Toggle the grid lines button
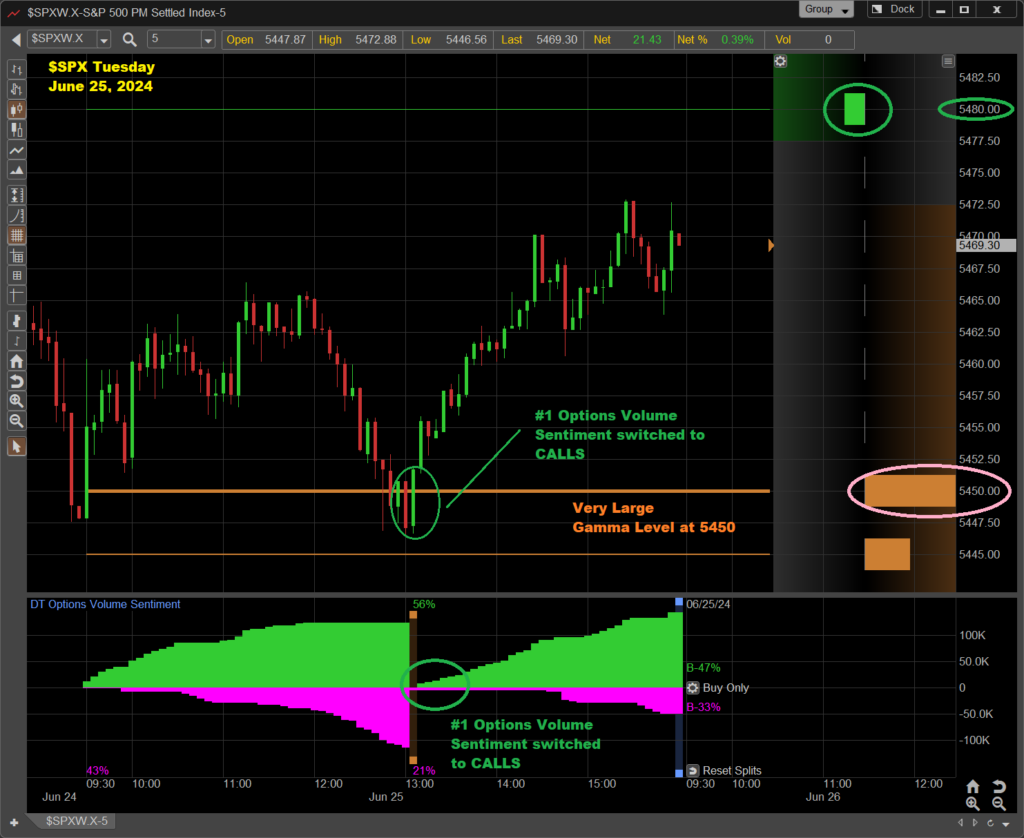This screenshot has width=1024, height=838. coord(16,236)
